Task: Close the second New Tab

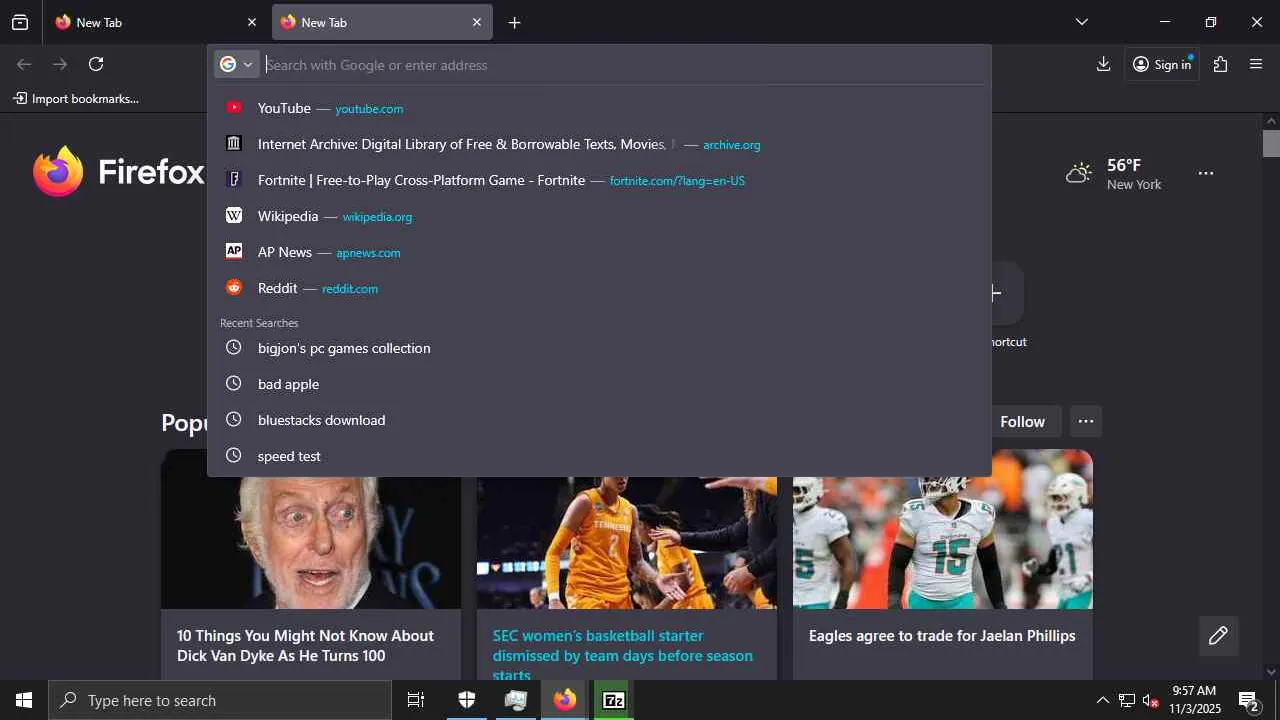Action: [x=477, y=22]
